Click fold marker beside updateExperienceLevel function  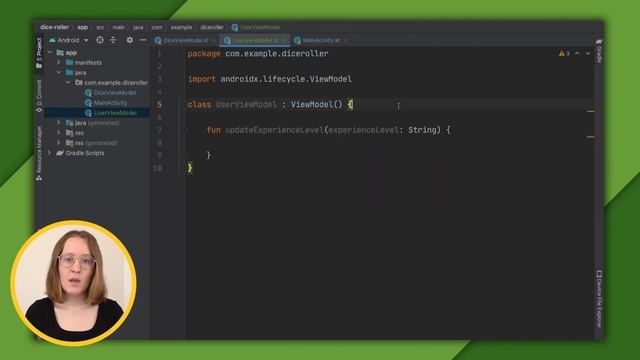[x=185, y=130]
